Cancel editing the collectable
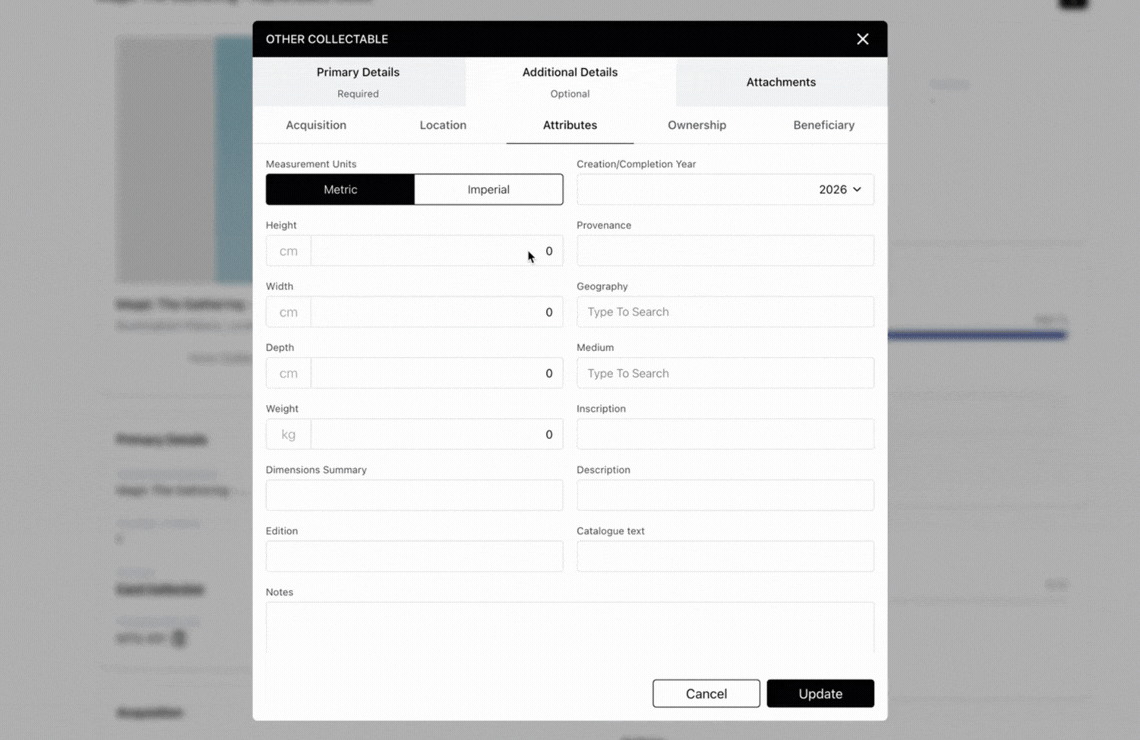 click(x=706, y=694)
